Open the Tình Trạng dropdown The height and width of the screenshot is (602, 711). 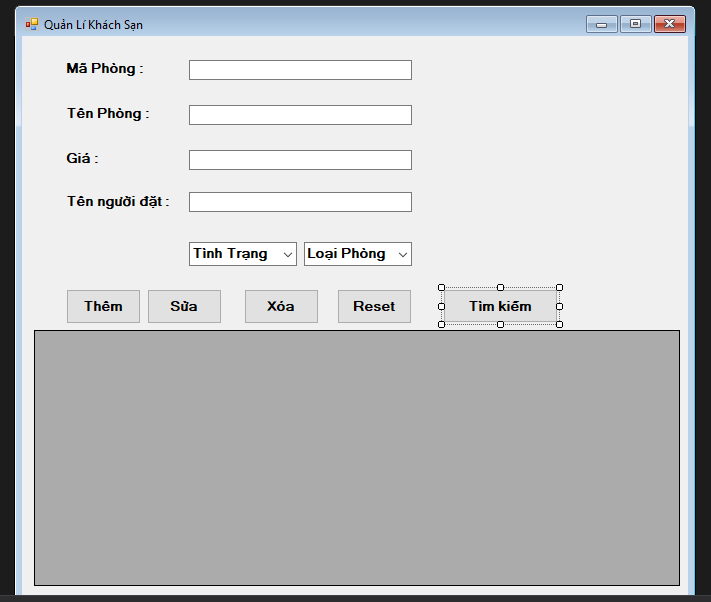243,254
